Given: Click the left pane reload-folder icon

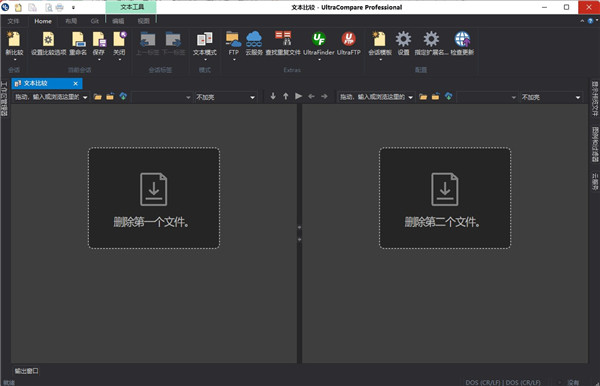Looking at the screenshot, I should pos(110,97).
